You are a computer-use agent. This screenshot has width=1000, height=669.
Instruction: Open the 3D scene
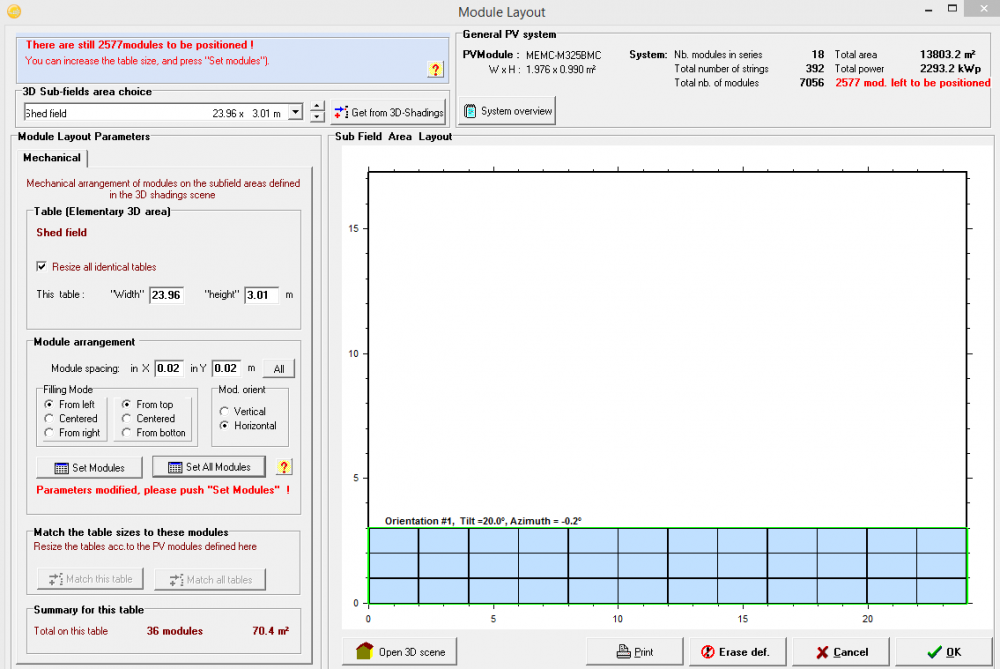click(x=400, y=652)
